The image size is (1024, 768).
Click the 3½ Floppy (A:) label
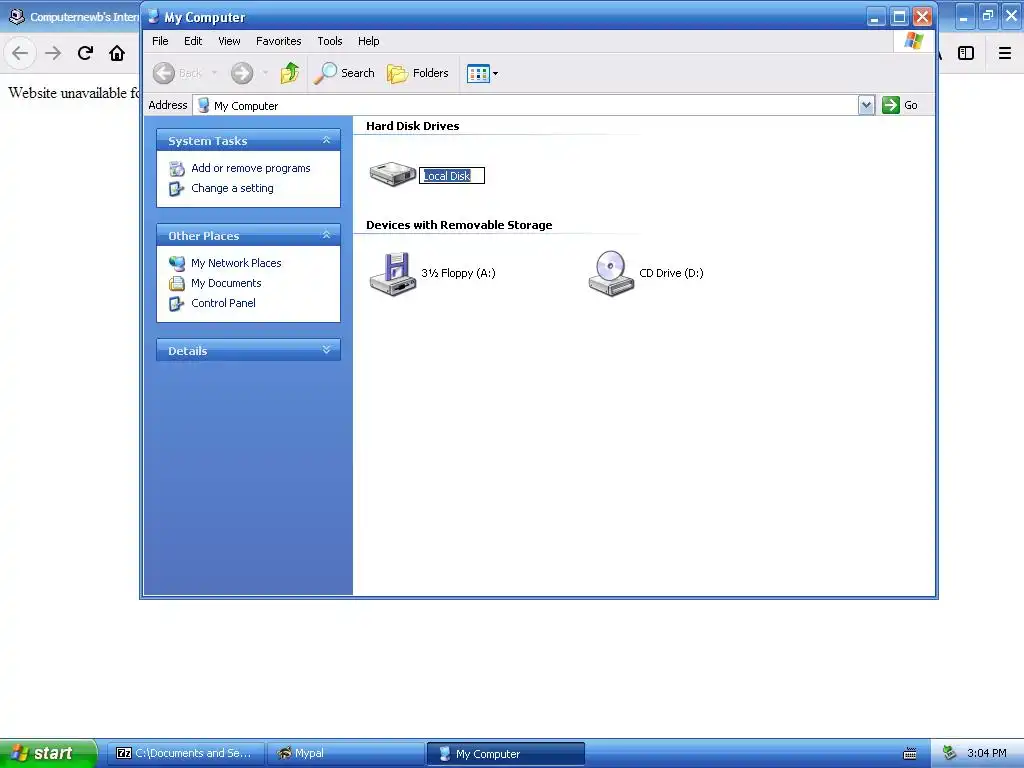pyautogui.click(x=458, y=273)
